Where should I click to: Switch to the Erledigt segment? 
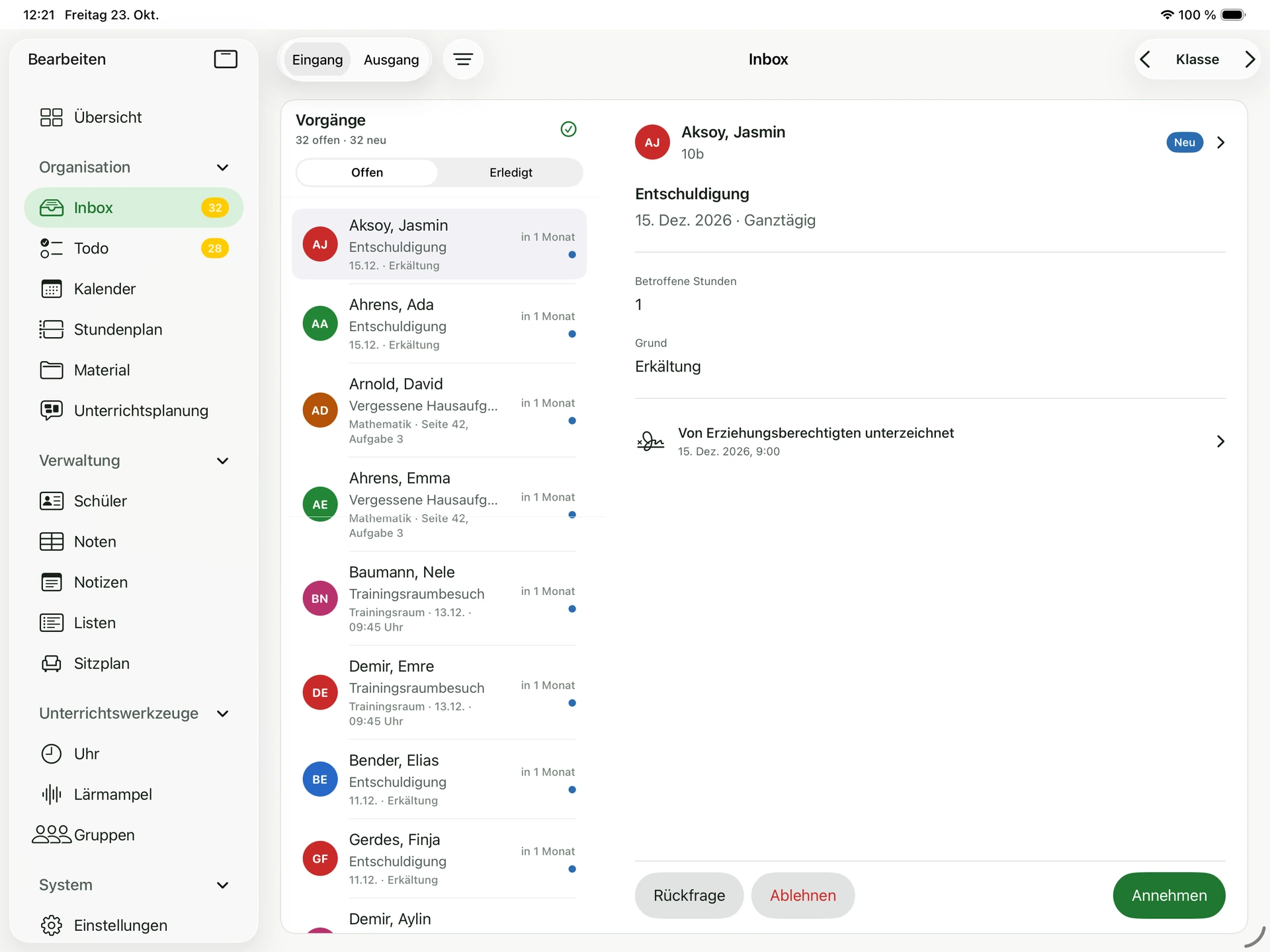(511, 173)
